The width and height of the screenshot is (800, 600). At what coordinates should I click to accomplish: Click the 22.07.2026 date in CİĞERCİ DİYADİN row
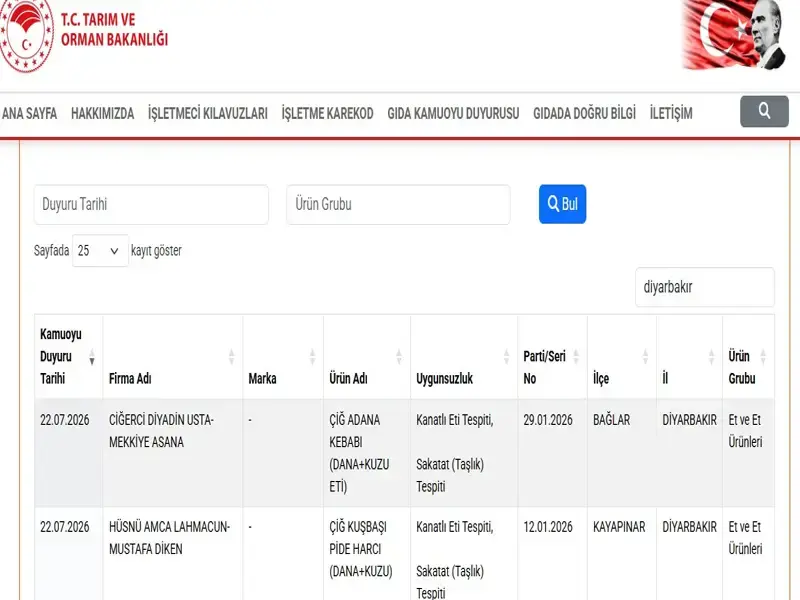[x=65, y=420]
